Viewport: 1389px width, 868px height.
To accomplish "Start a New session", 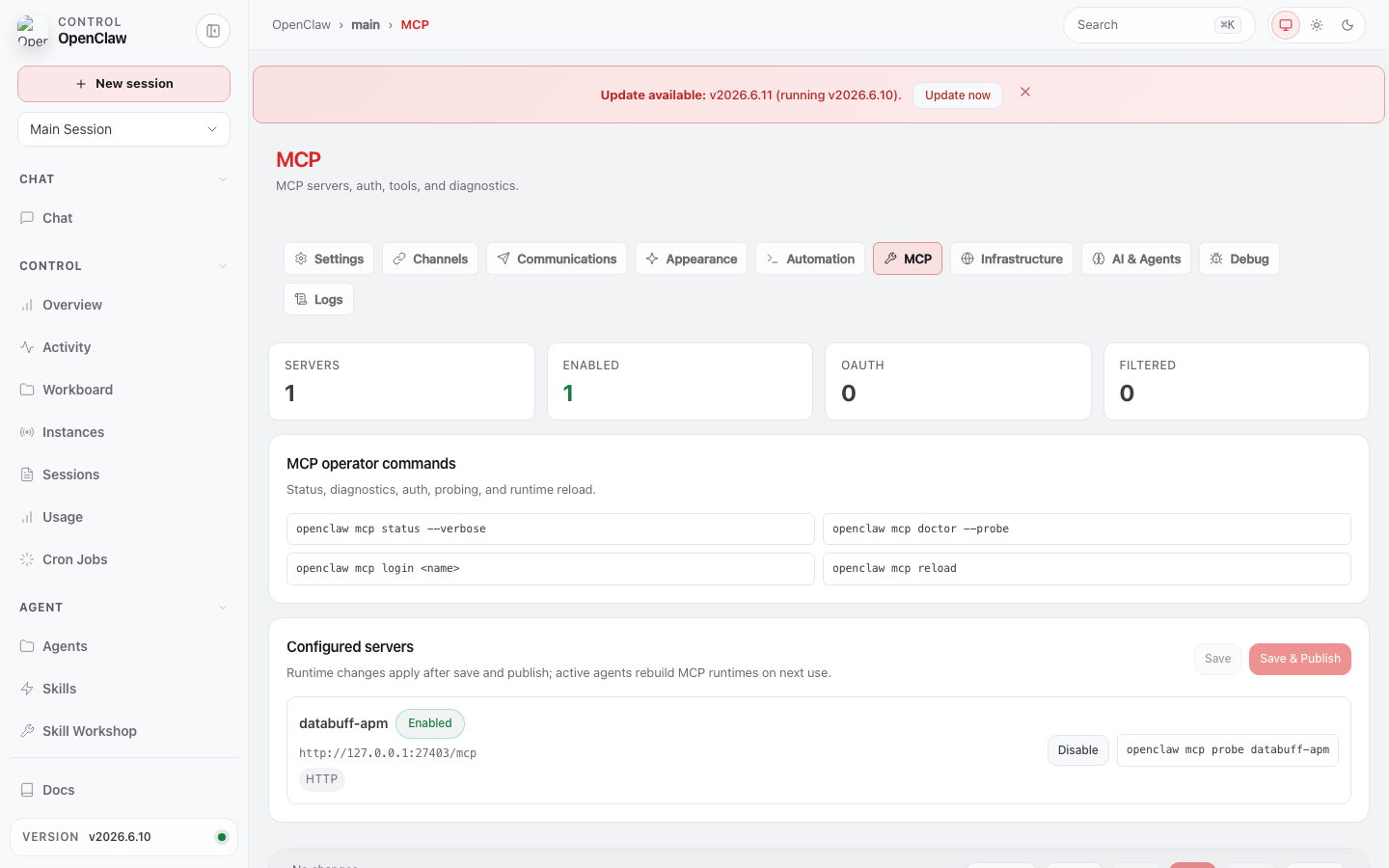I will (x=123, y=84).
